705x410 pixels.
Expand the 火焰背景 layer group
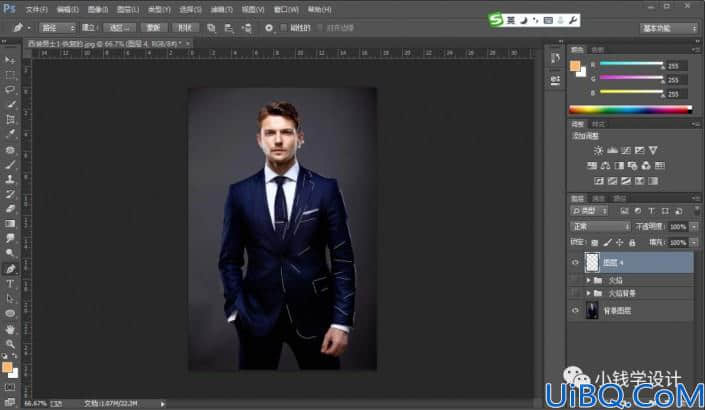[x=588, y=293]
